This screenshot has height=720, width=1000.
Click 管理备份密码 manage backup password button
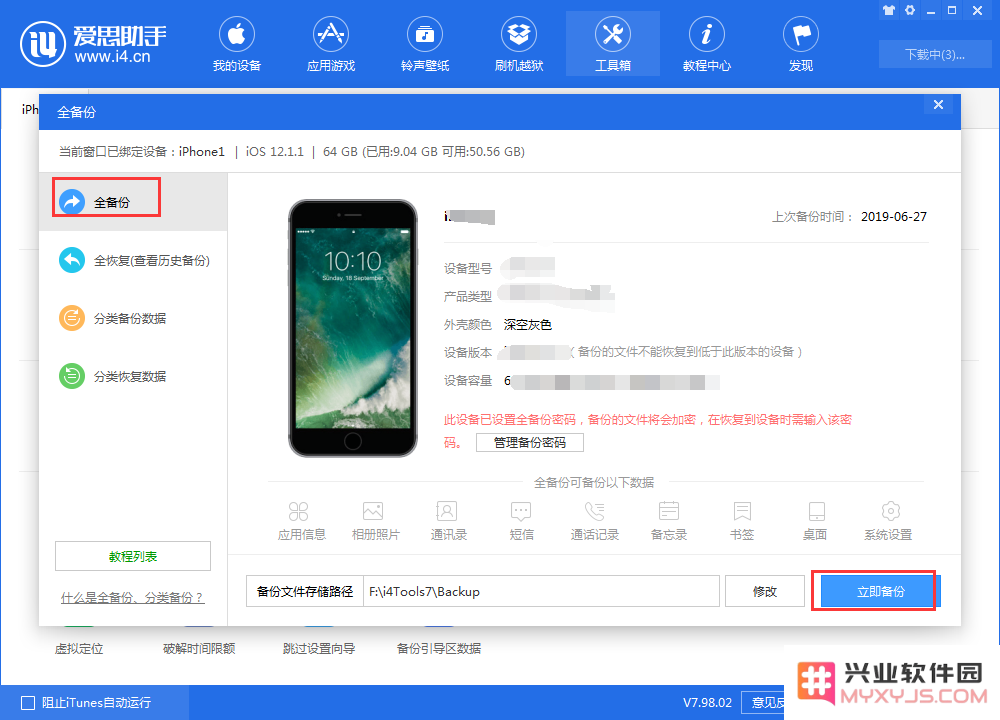point(529,443)
